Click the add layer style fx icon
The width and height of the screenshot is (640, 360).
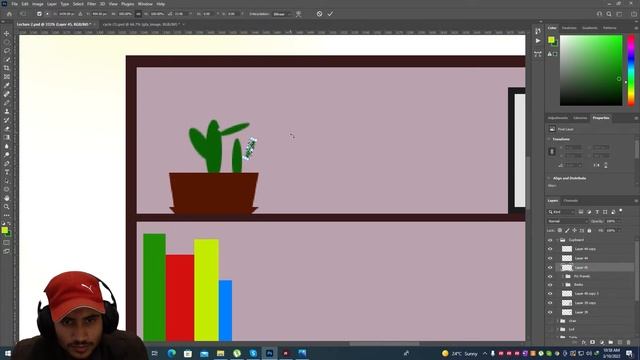coord(584,342)
